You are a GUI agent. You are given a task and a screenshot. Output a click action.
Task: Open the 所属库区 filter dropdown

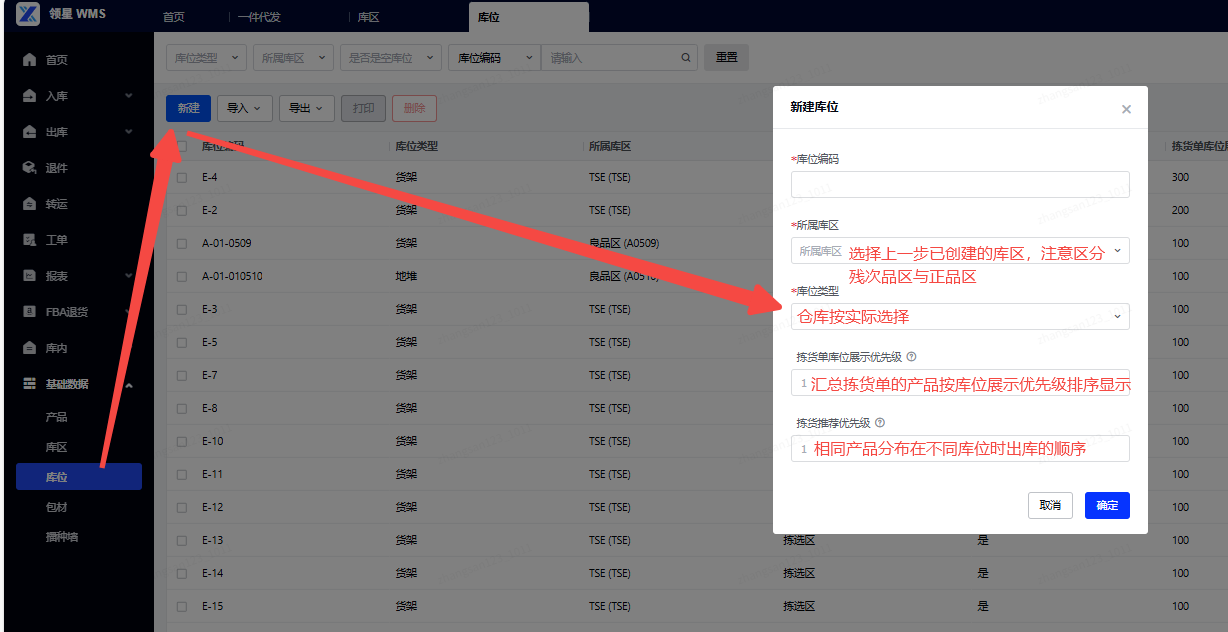(x=293, y=58)
